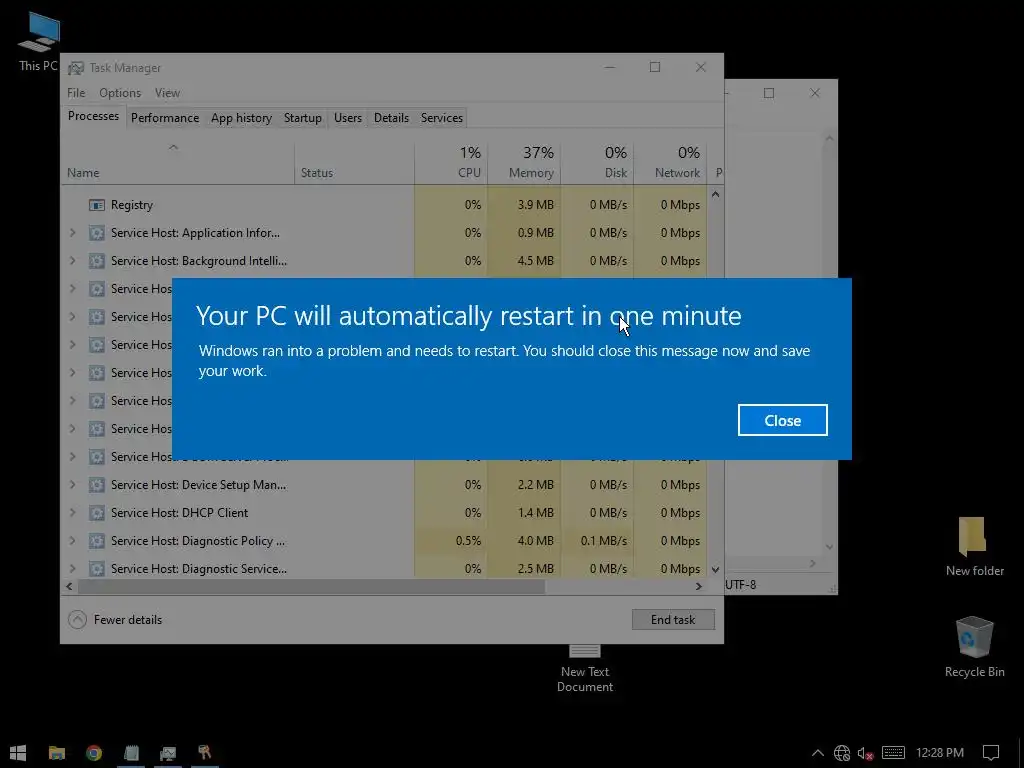Switch to the Services tab
The height and width of the screenshot is (768, 1024).
tap(441, 118)
